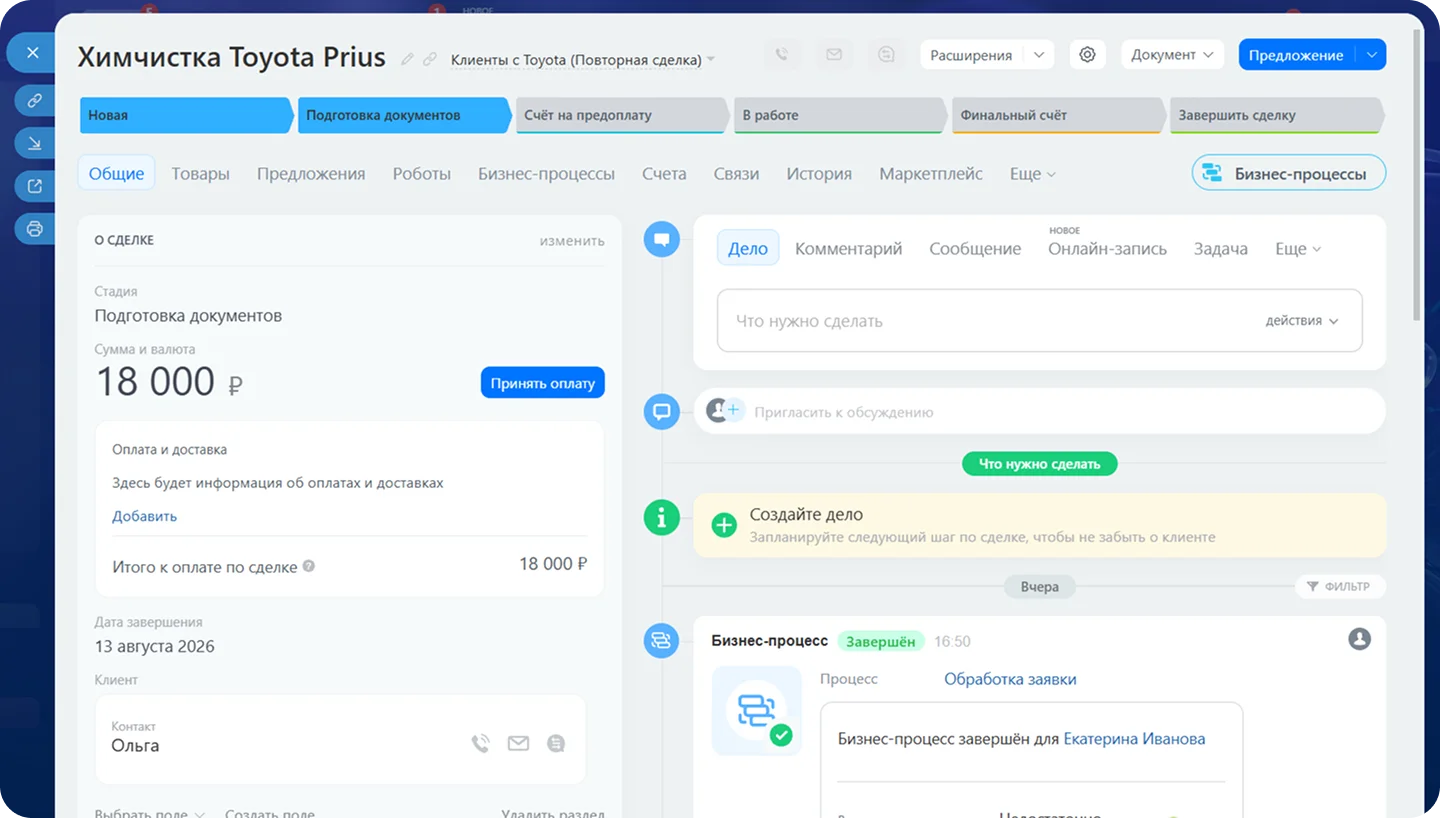Call contact Ольга using the phone icon
1440x818 pixels.
coord(481,743)
